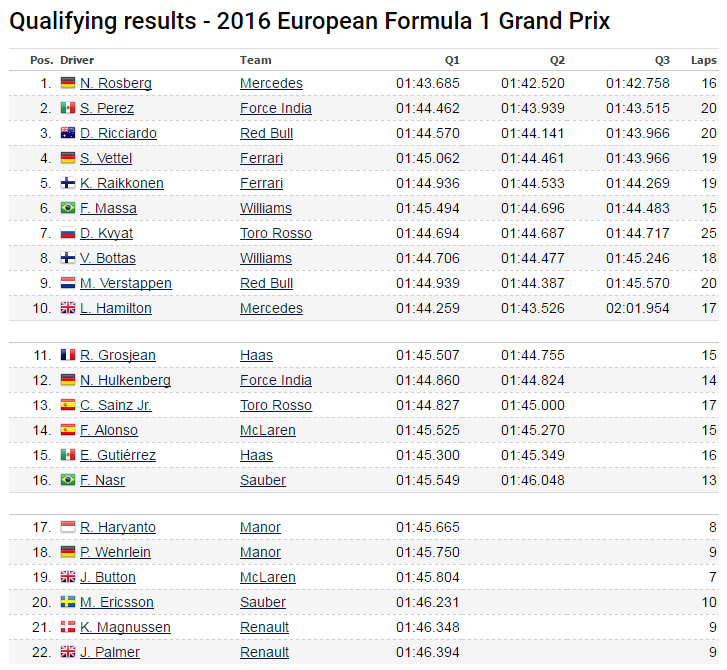This screenshot has height=670, width=727.
Task: Open L. Hamilton driver link
Action: point(116,309)
